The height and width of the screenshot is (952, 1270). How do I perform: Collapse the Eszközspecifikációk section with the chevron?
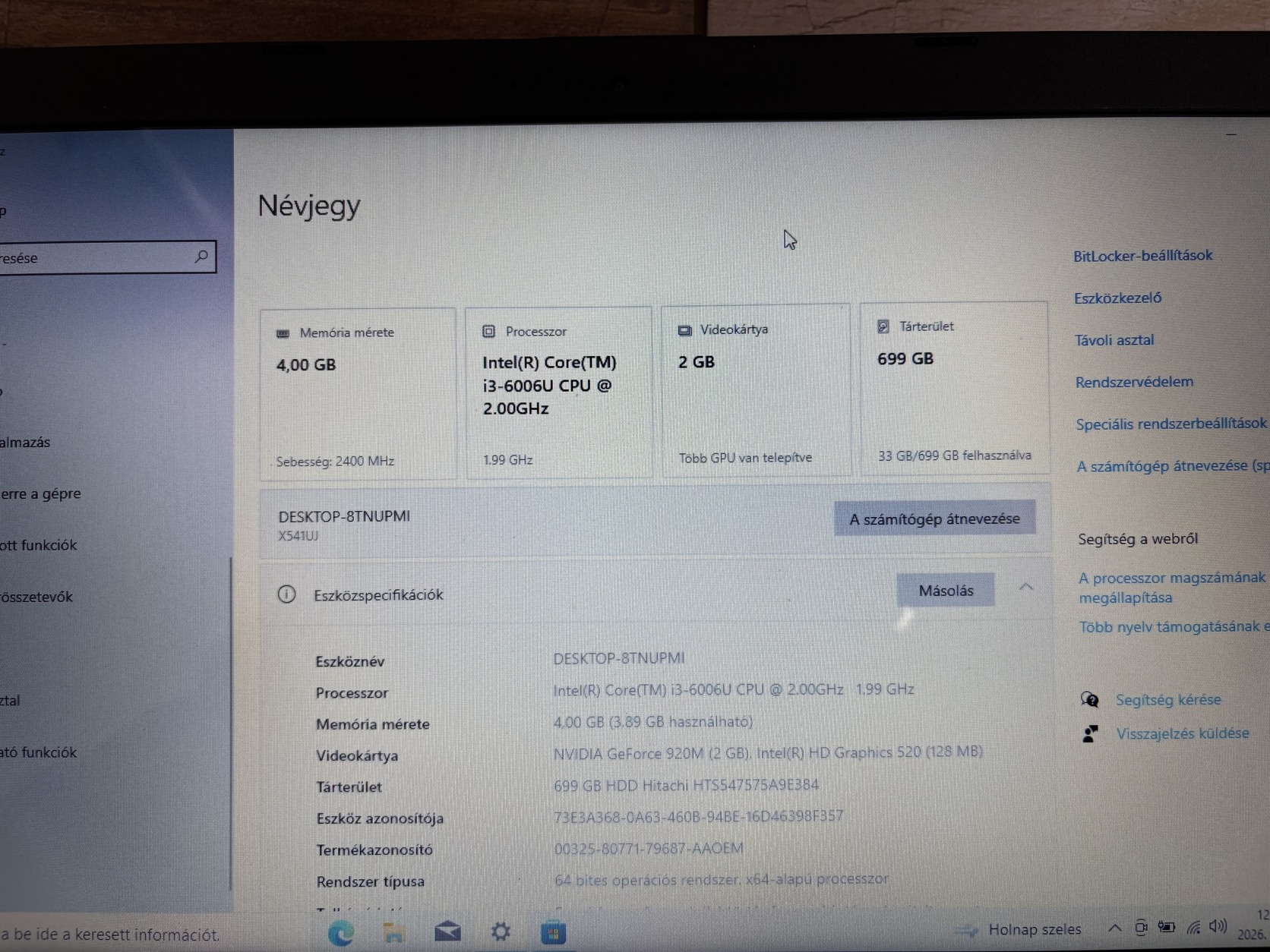(x=1026, y=587)
